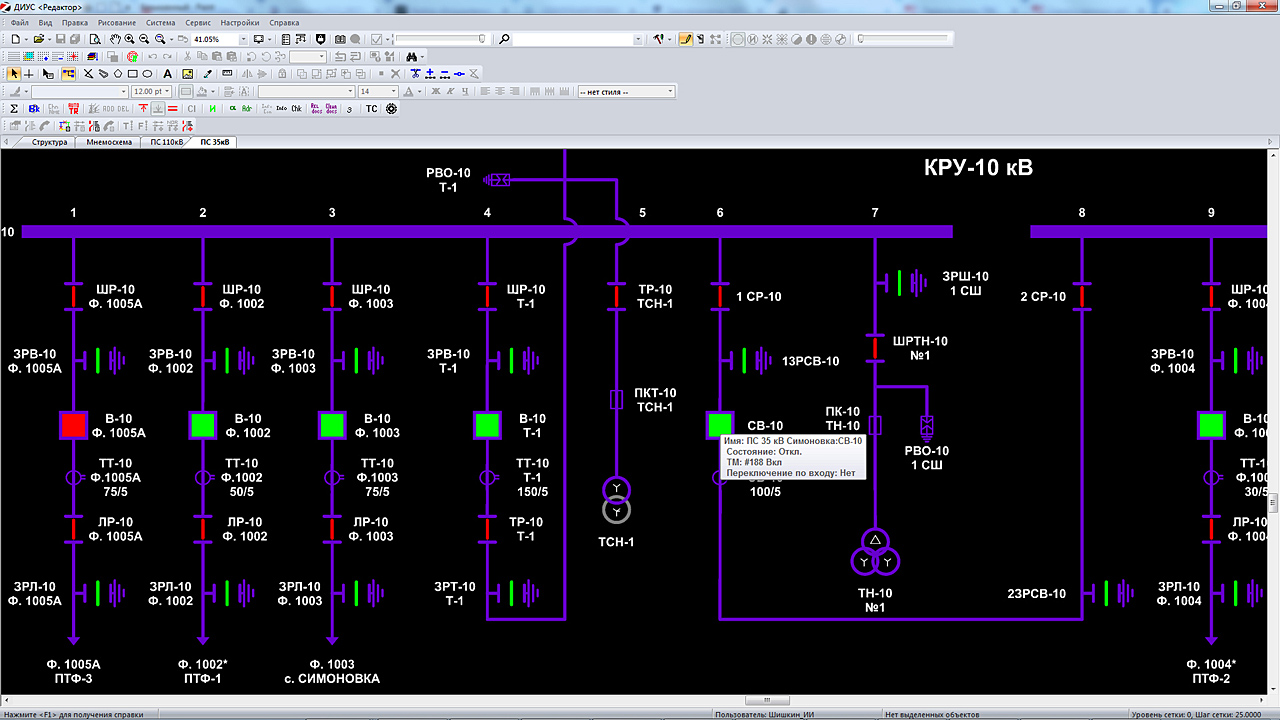Open the 12.00 pt line width dropdown
Image resolution: width=1280 pixels, height=720 pixels.
(x=168, y=91)
